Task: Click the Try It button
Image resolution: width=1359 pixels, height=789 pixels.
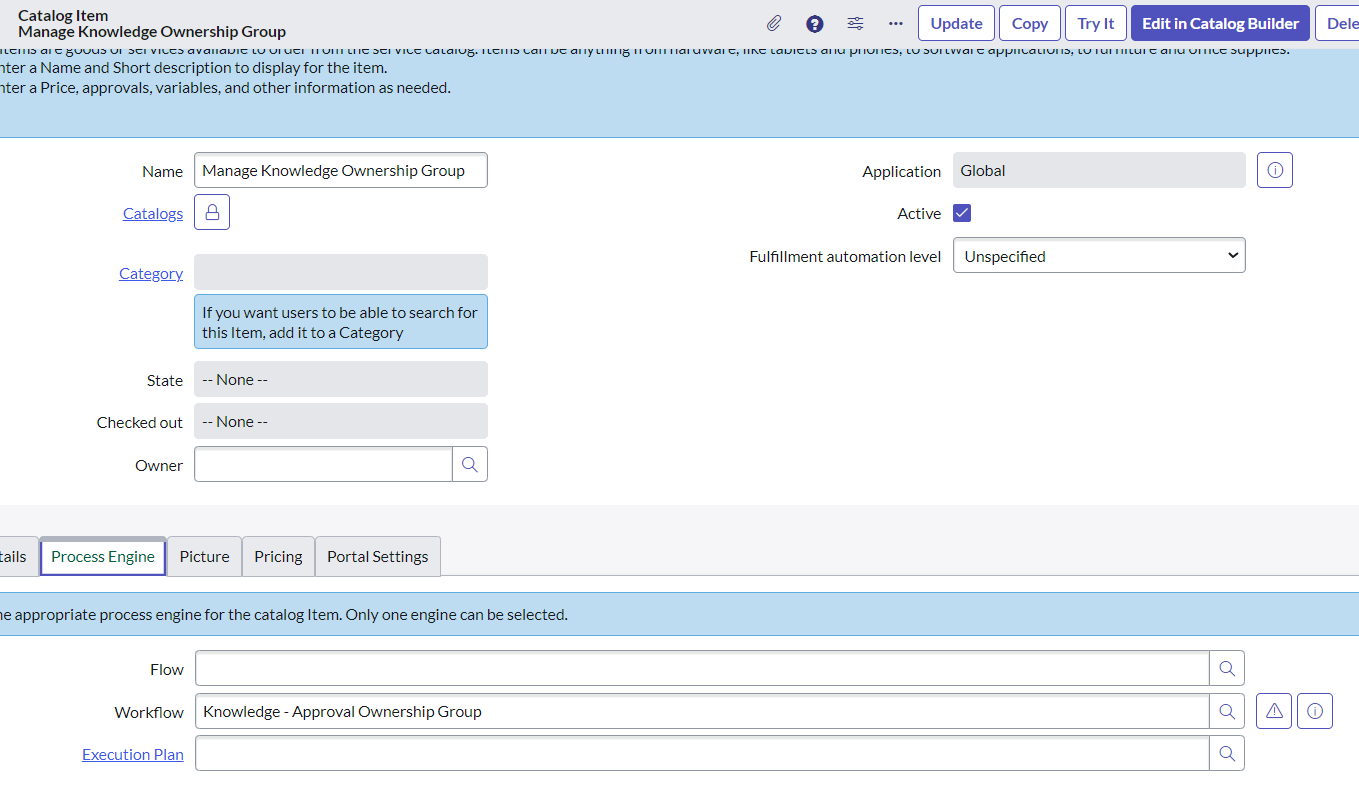Action: tap(1096, 23)
